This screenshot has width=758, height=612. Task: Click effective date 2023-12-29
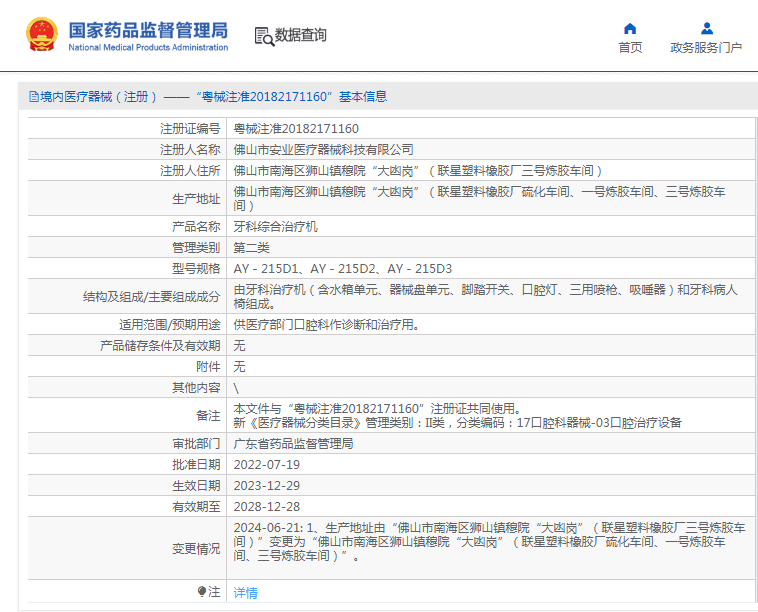(267, 485)
